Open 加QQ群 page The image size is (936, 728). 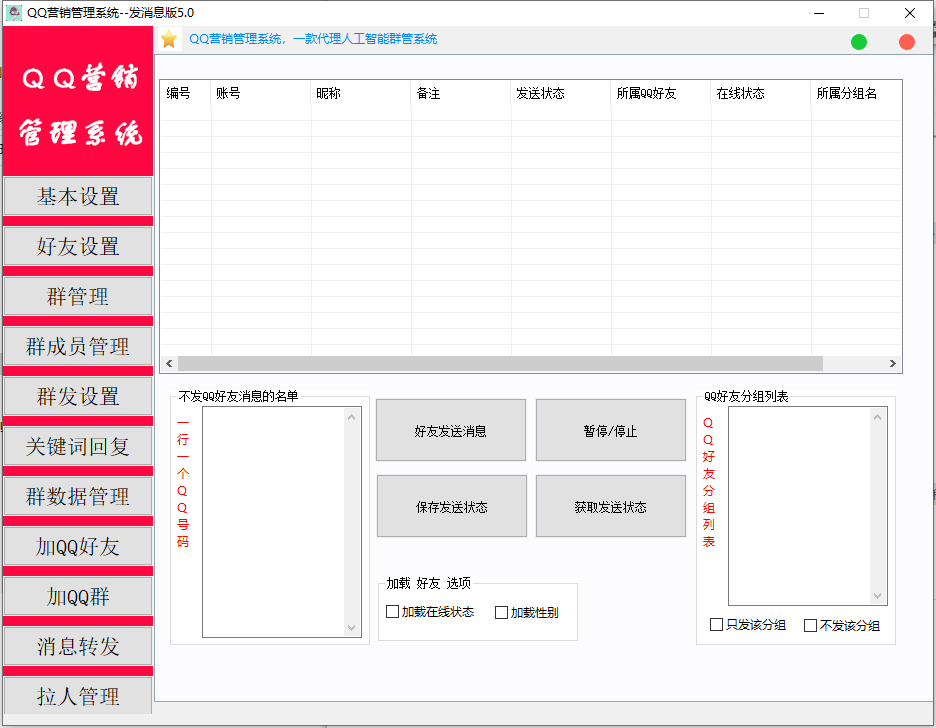pos(78,596)
